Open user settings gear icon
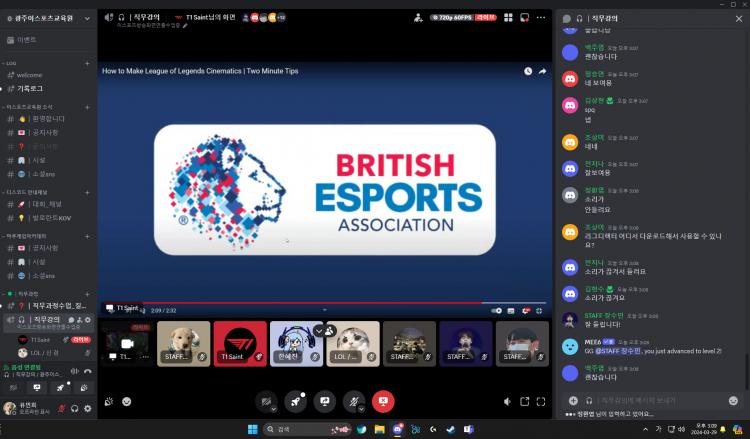The height and width of the screenshot is (439, 750). click(x=87, y=408)
